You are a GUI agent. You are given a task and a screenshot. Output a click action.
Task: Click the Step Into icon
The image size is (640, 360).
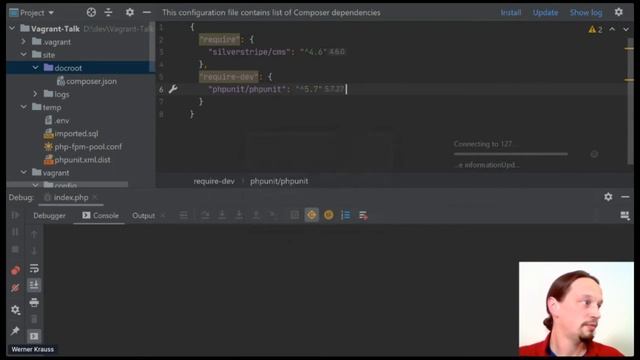pos(222,215)
